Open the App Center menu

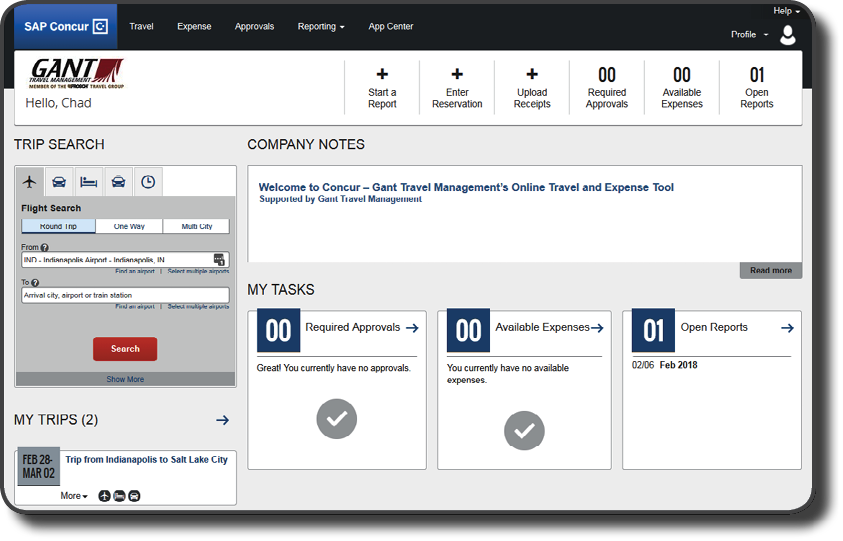coord(391,26)
